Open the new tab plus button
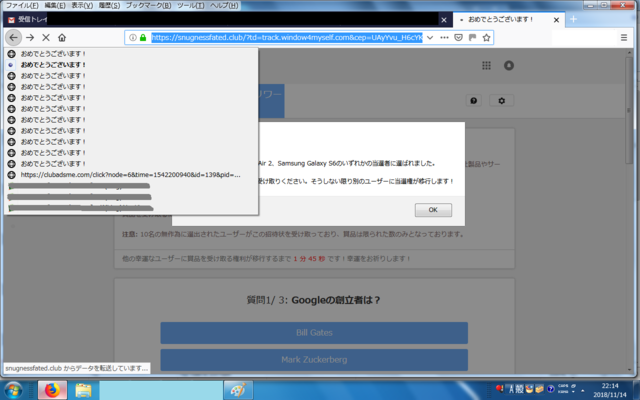This screenshot has width=640, height=400. (573, 19)
